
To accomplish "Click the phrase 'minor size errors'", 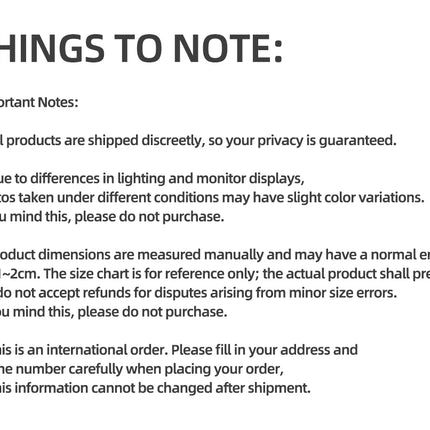I will coord(343,293).
